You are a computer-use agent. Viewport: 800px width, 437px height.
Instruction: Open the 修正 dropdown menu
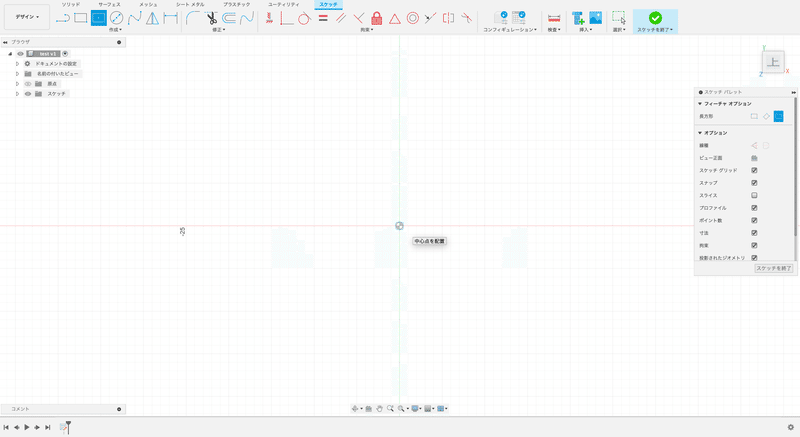tap(218, 30)
